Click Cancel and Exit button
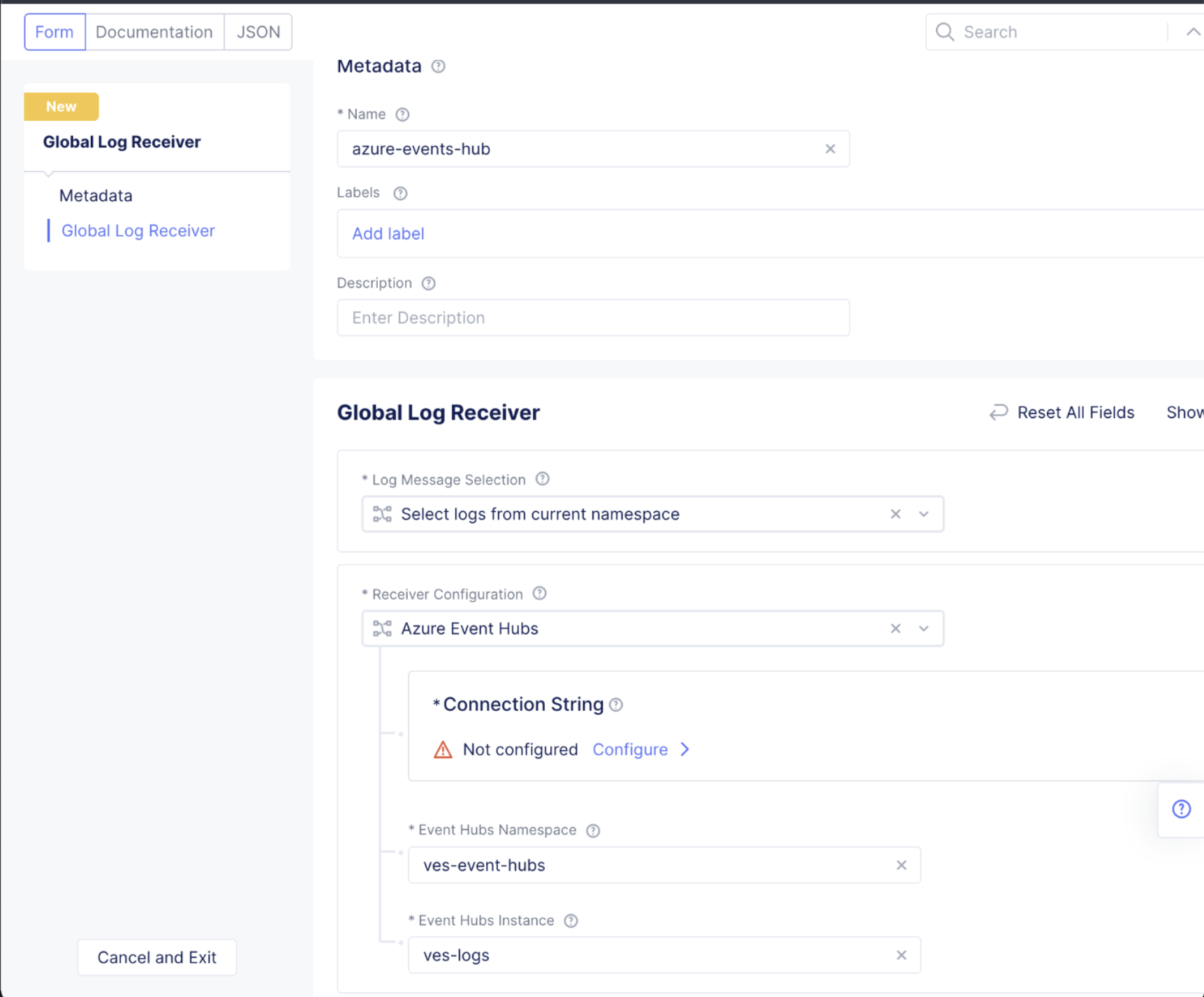Image resolution: width=1204 pixels, height=997 pixels. (x=156, y=957)
